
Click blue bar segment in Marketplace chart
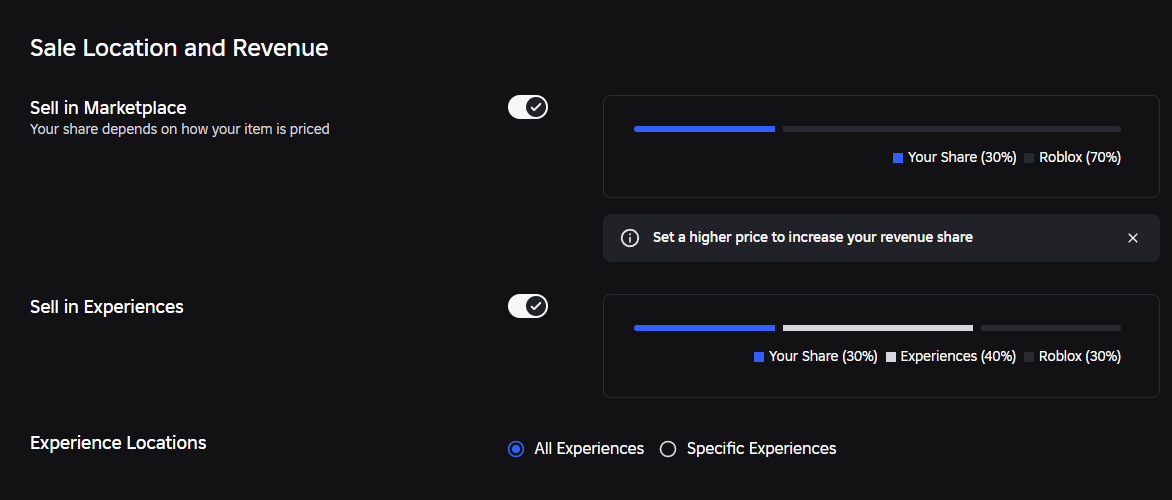(704, 129)
